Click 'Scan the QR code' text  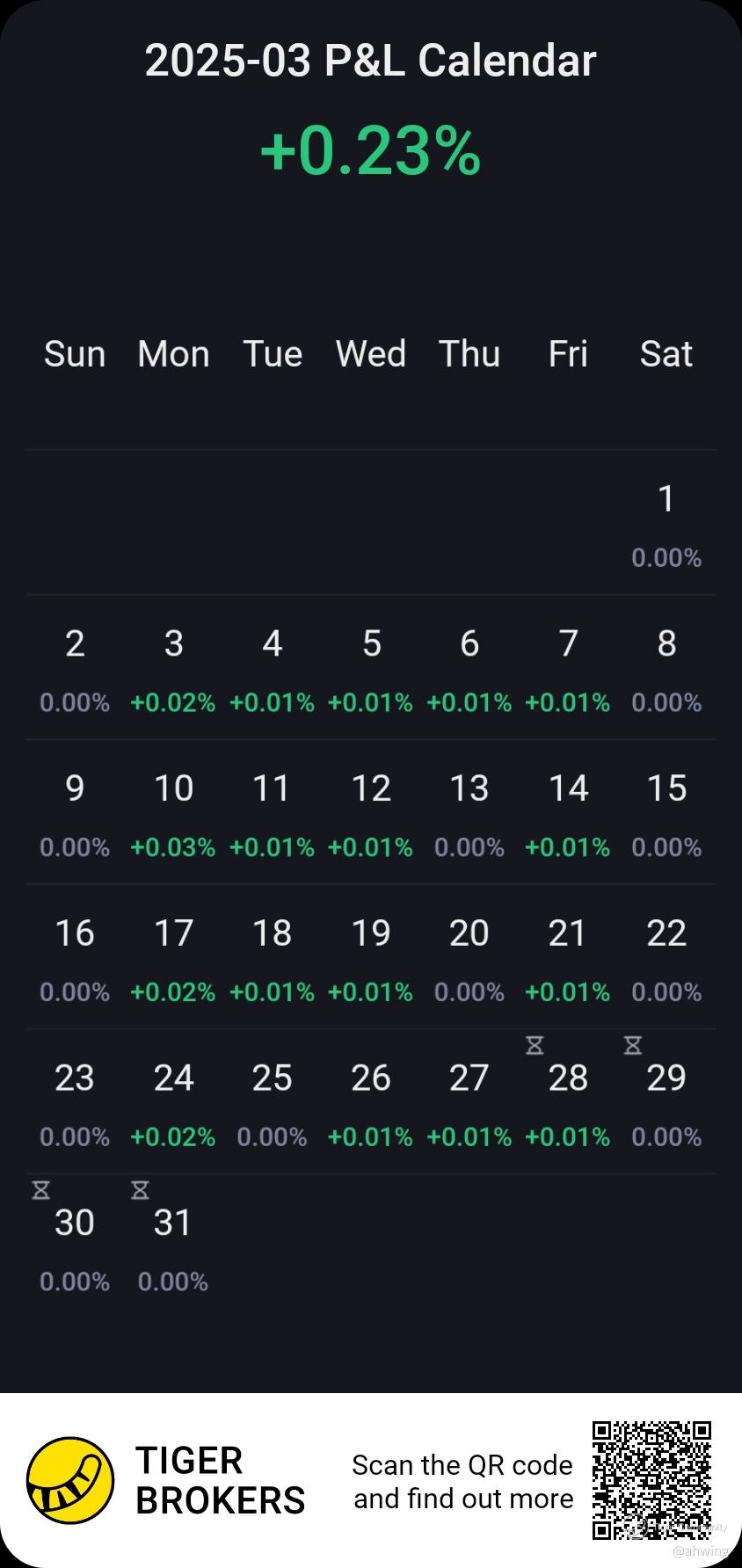click(x=462, y=1465)
